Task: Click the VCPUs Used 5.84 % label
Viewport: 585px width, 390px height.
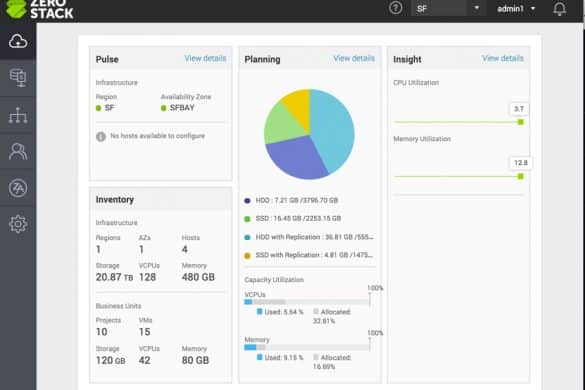Action: (x=284, y=312)
